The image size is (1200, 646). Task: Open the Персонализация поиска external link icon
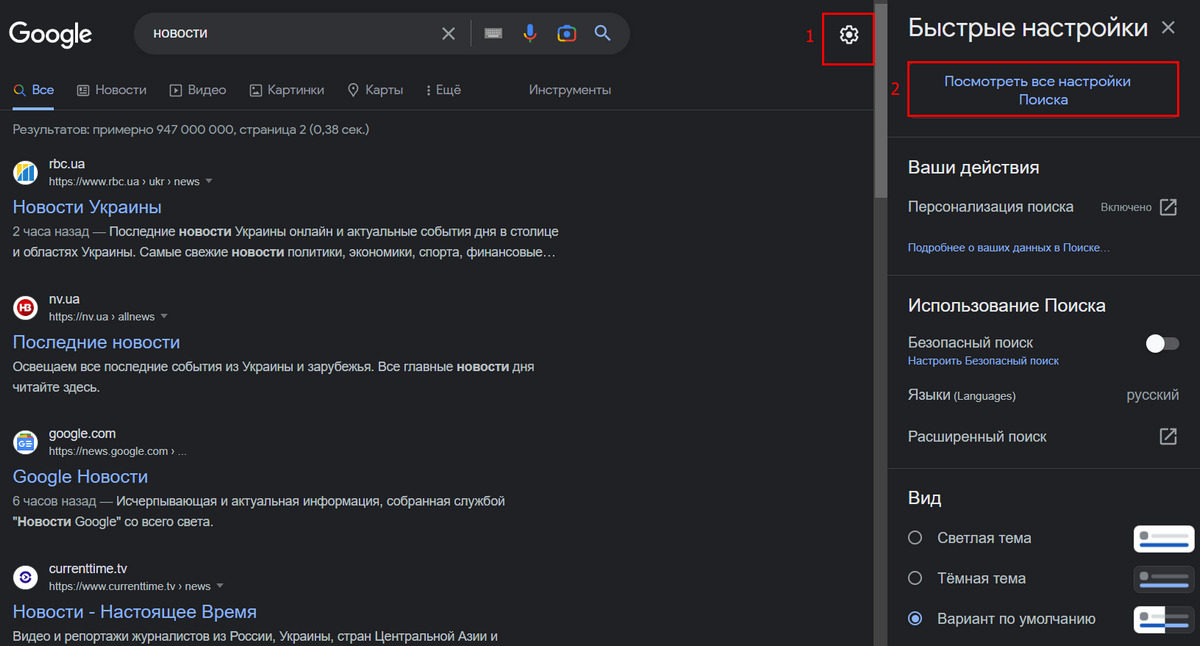click(x=1168, y=207)
